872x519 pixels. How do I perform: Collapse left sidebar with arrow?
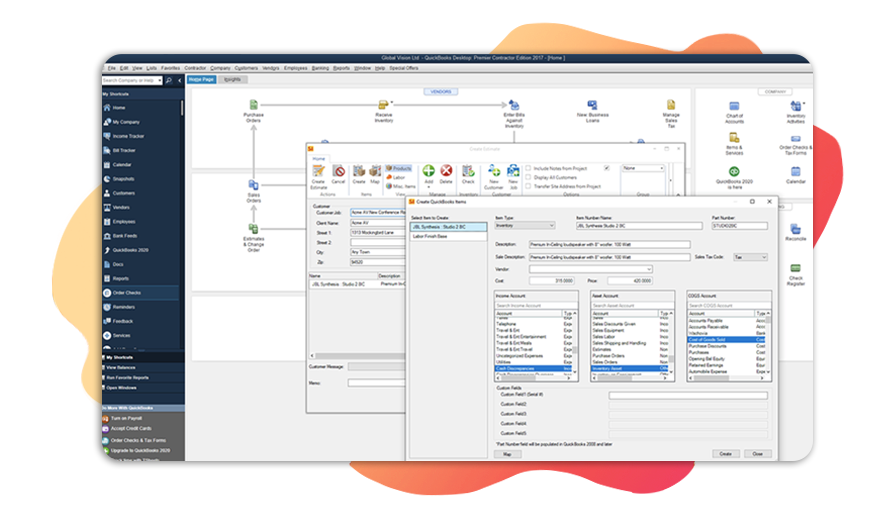tap(180, 81)
